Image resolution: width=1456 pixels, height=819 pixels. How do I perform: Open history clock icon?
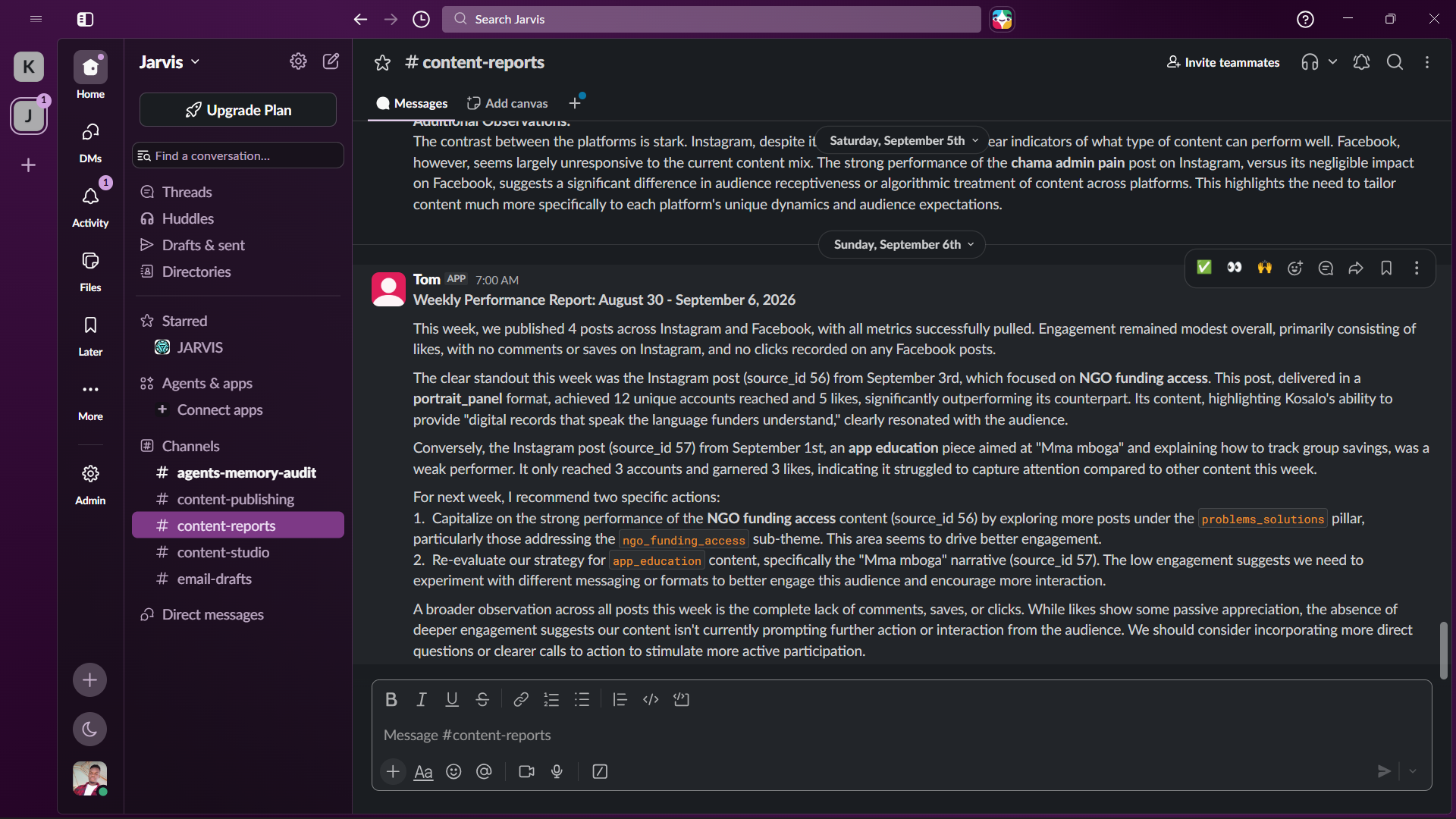(x=421, y=19)
